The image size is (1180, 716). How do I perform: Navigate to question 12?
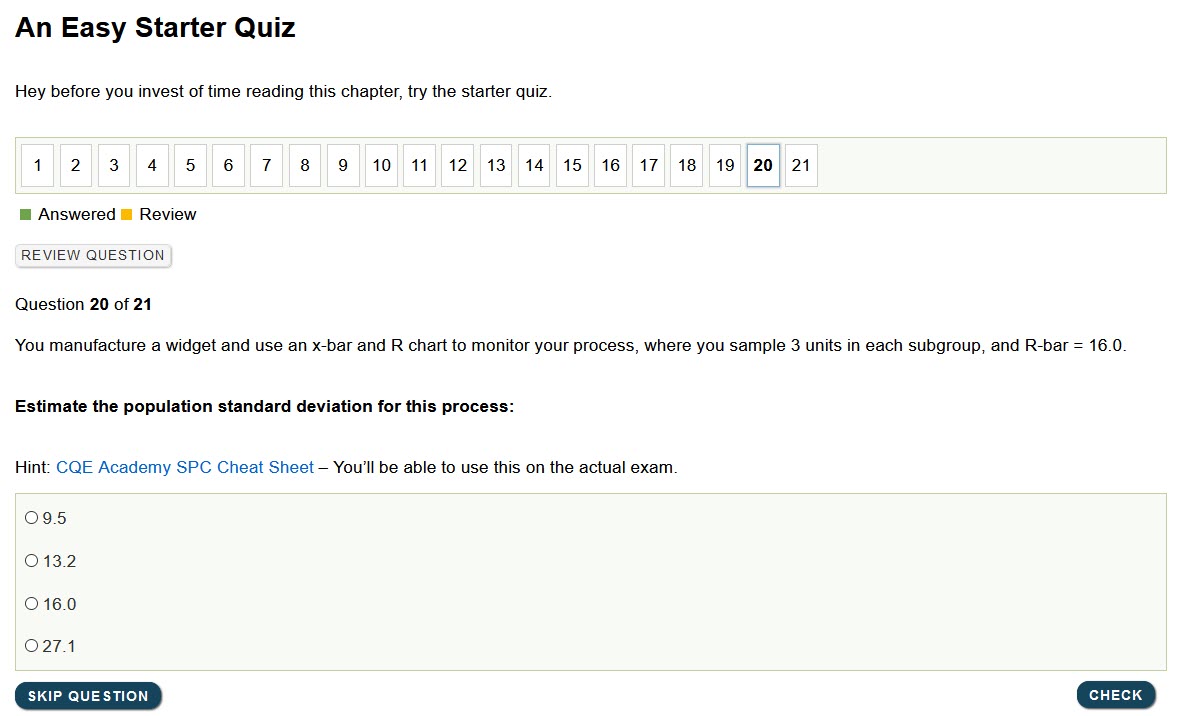click(458, 166)
